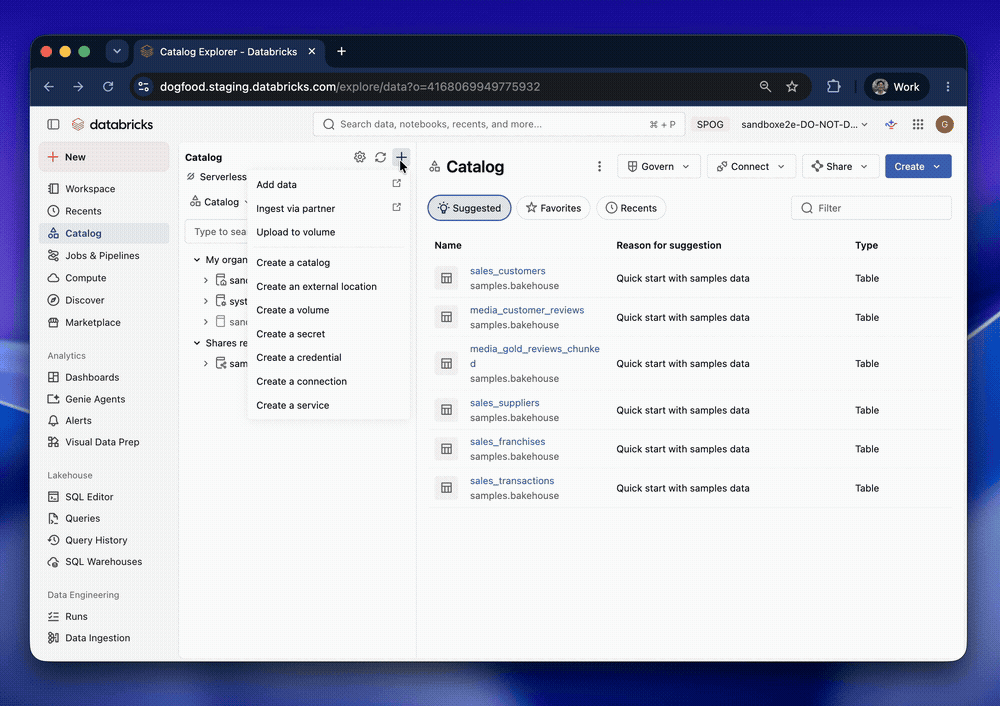Collapse the Shares received section

(x=197, y=343)
